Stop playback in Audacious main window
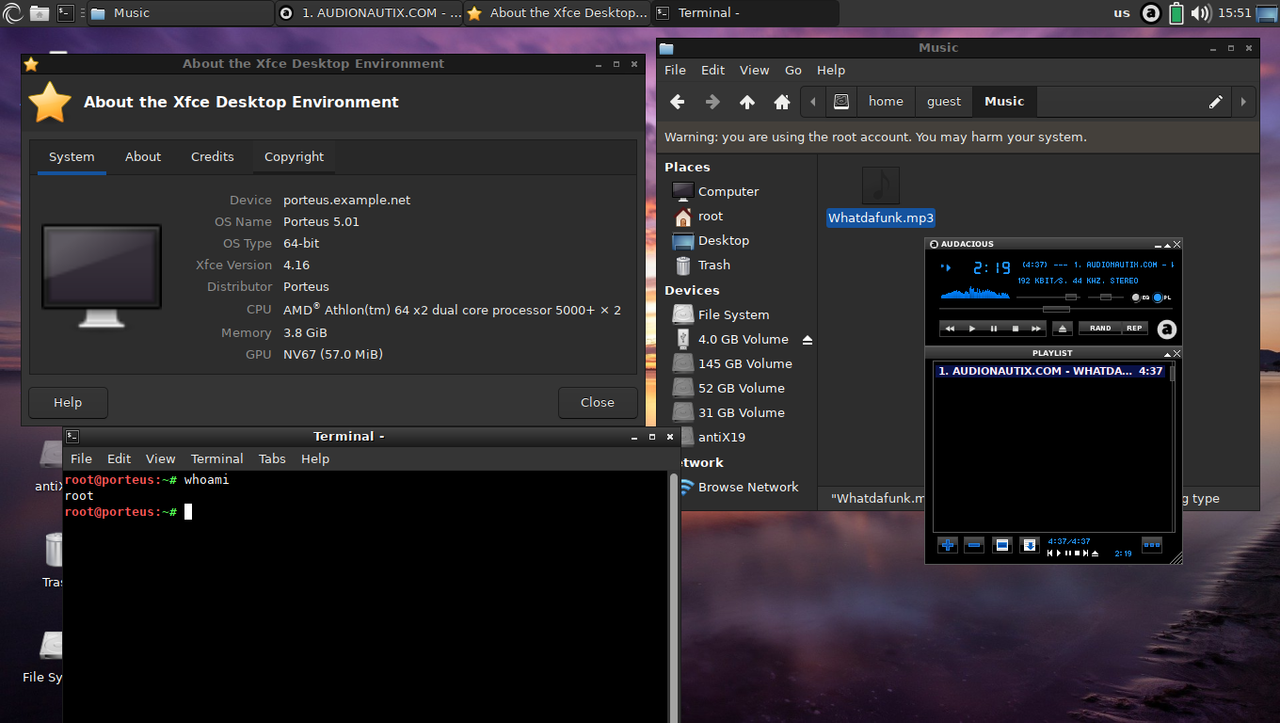Screen dimensions: 1280x723 pos(1015,329)
